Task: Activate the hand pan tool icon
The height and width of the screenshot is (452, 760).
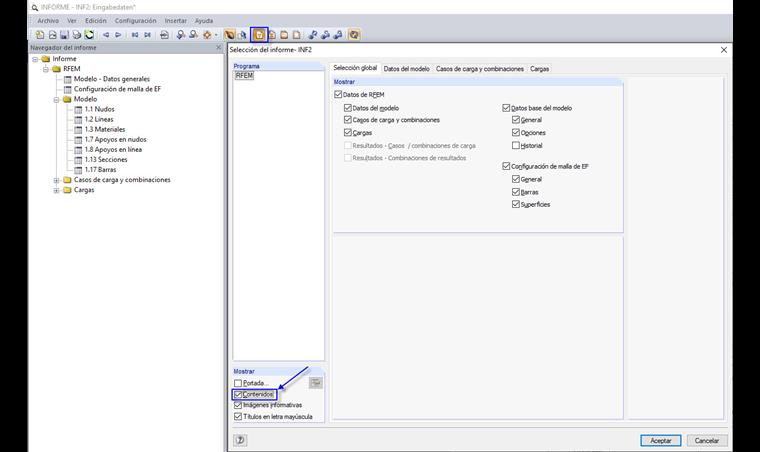Action: (x=230, y=35)
